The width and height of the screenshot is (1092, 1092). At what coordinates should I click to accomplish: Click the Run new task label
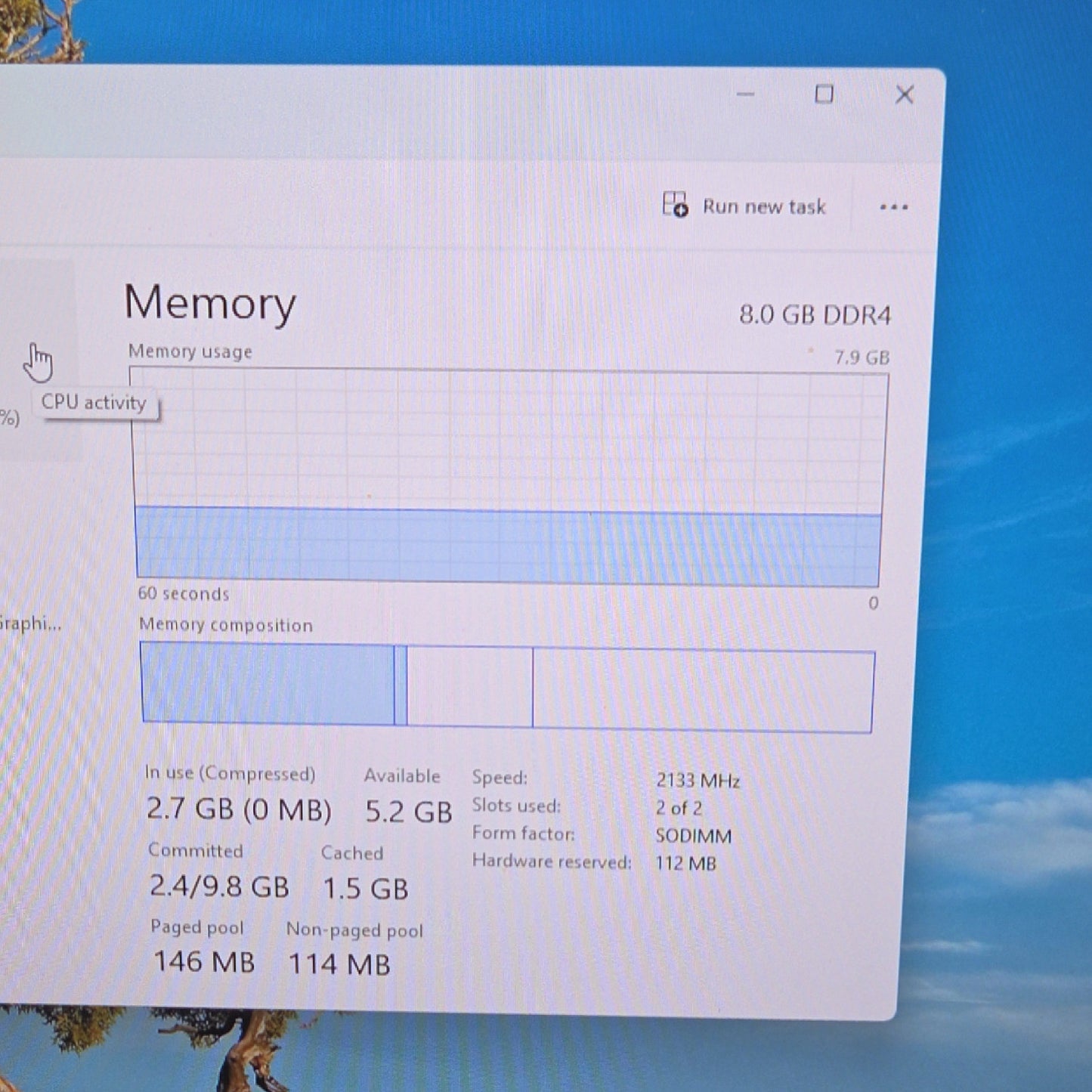tap(764, 206)
